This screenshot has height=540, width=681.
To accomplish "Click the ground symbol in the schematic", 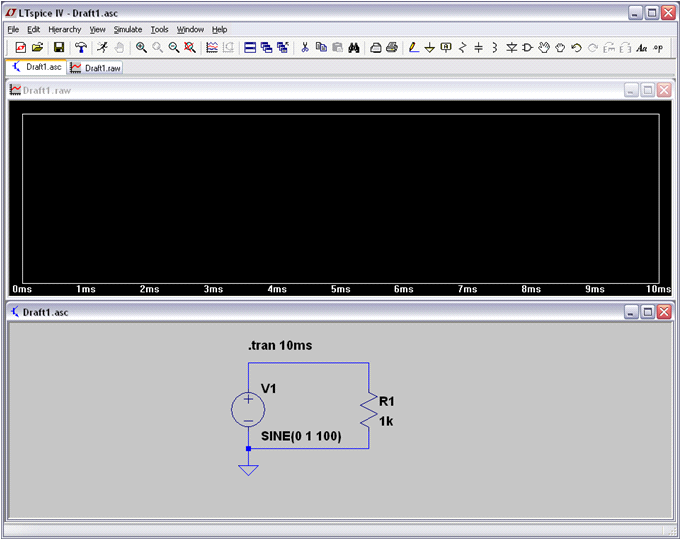I will tap(248, 470).
